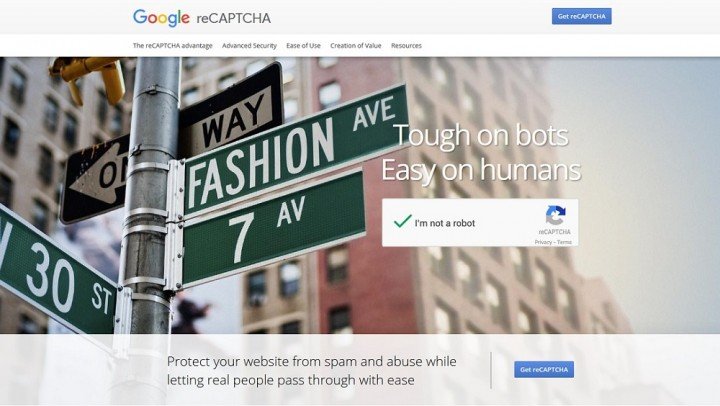Click the Google logo in the header
720x406 pixels.
pos(161,18)
